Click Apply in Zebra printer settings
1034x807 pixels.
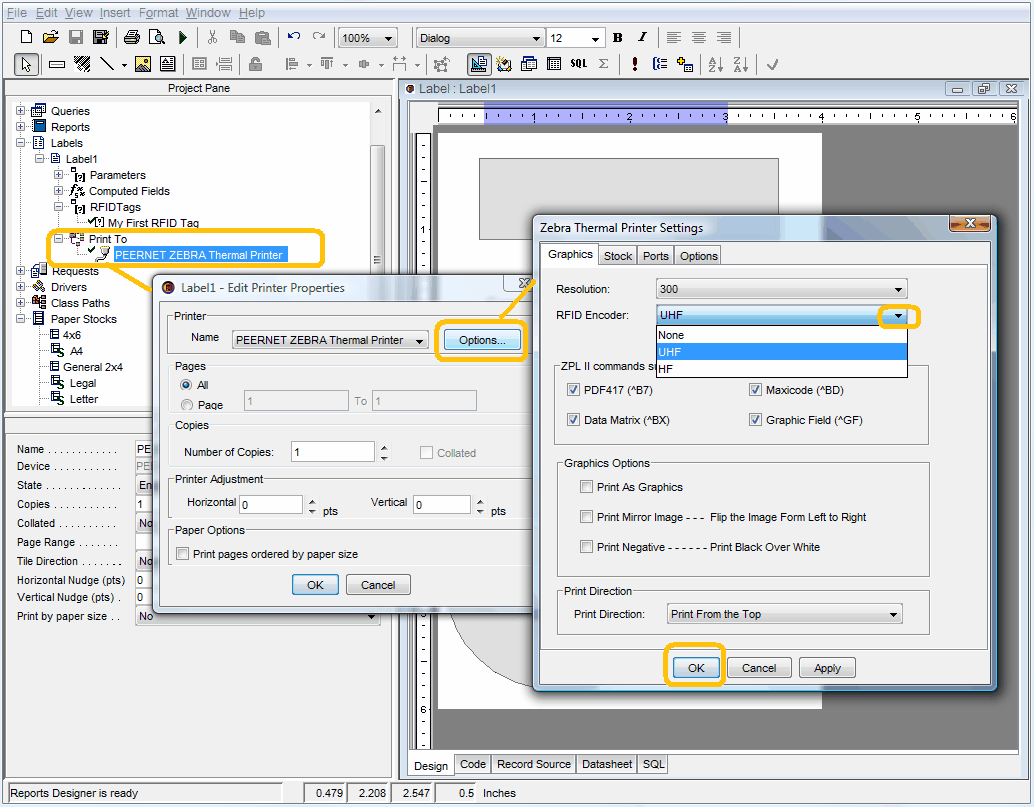click(x=827, y=668)
